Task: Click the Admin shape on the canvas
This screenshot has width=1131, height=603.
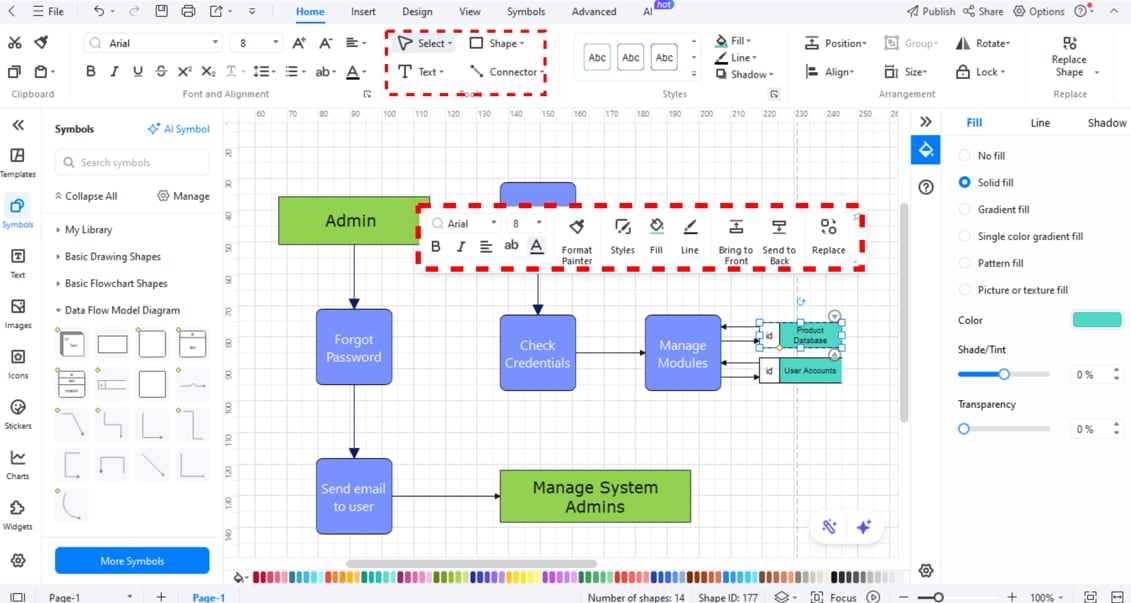Action: tap(351, 220)
